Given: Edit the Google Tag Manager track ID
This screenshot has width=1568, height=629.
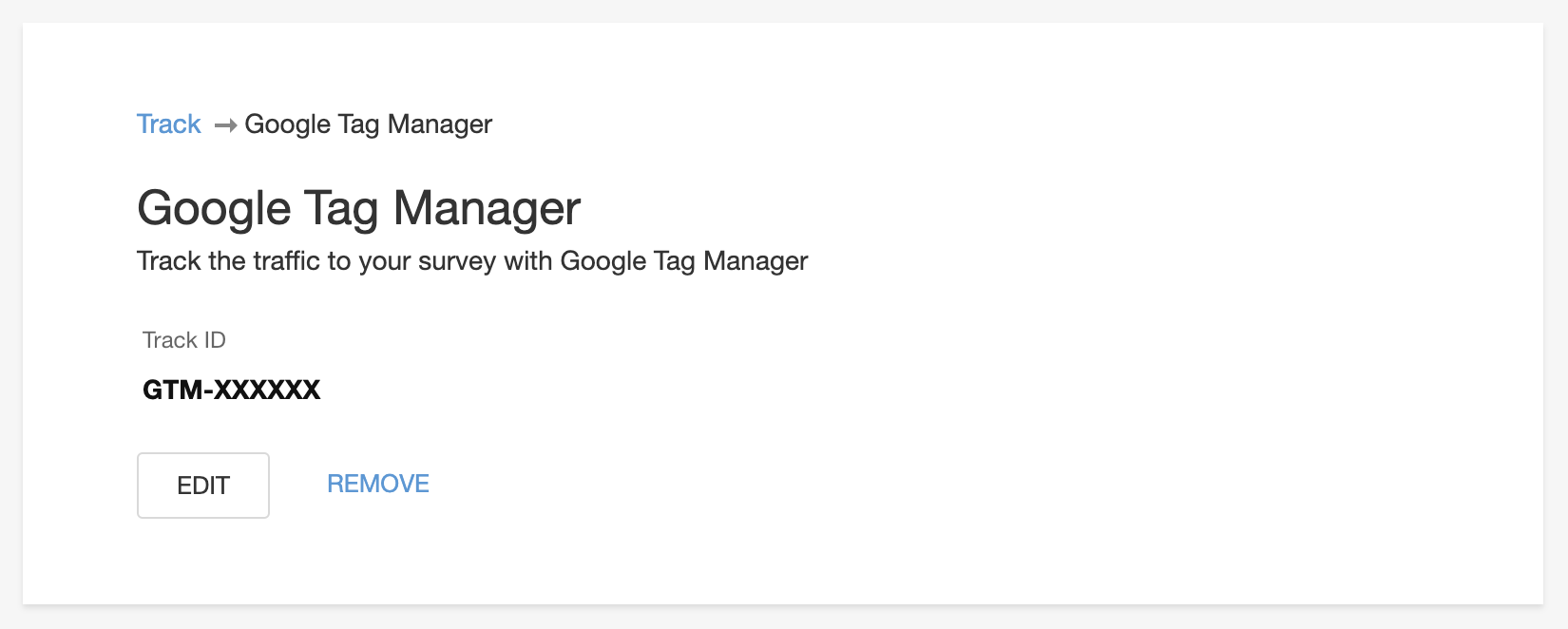Looking at the screenshot, I should click(202, 486).
